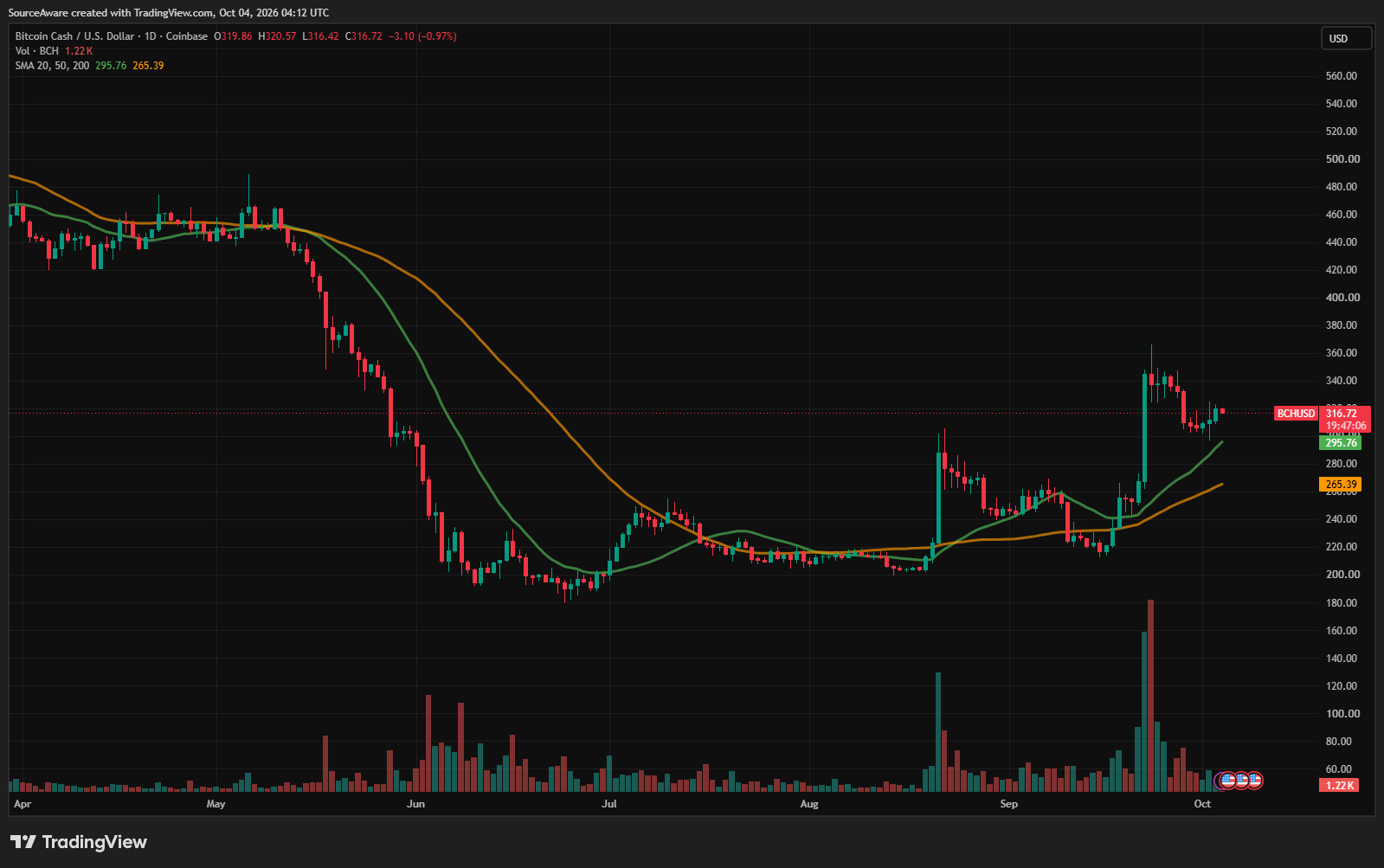Viewport: 1384px width, 868px height.
Task: Click the SourceAware created with TradingView.com header
Action: pos(169,13)
